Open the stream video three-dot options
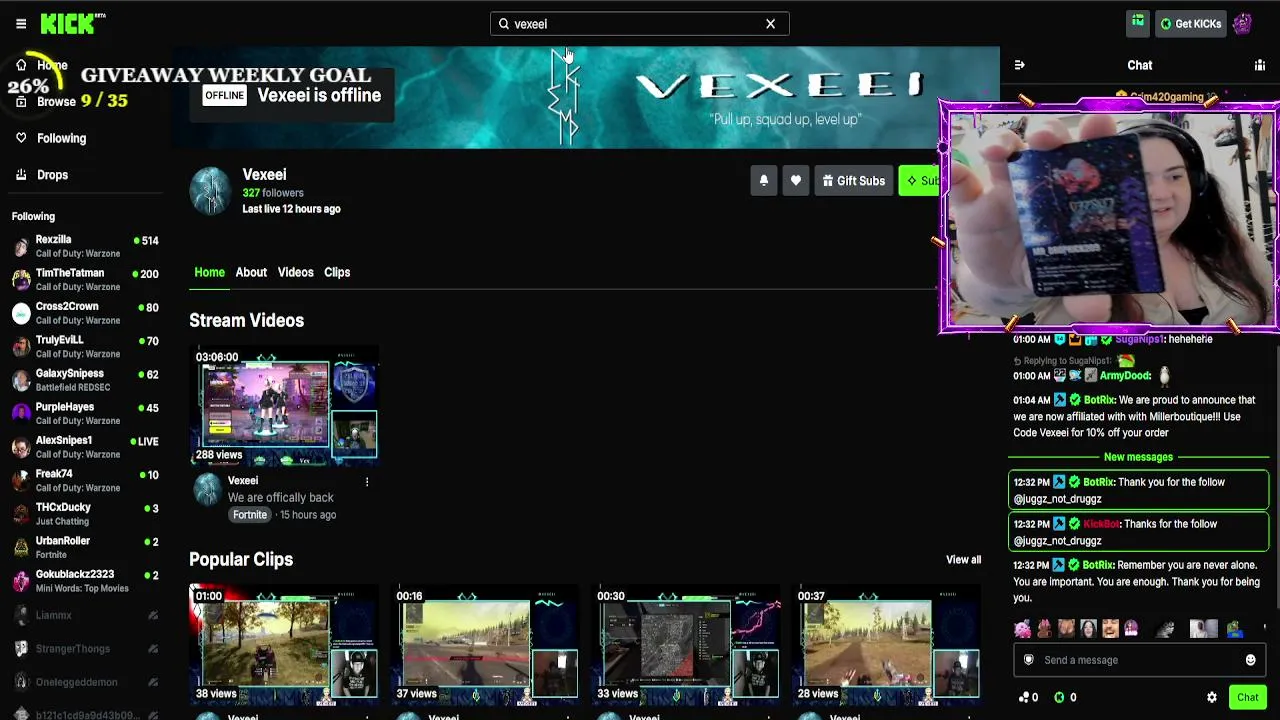Viewport: 1280px width, 720px height. click(x=367, y=482)
